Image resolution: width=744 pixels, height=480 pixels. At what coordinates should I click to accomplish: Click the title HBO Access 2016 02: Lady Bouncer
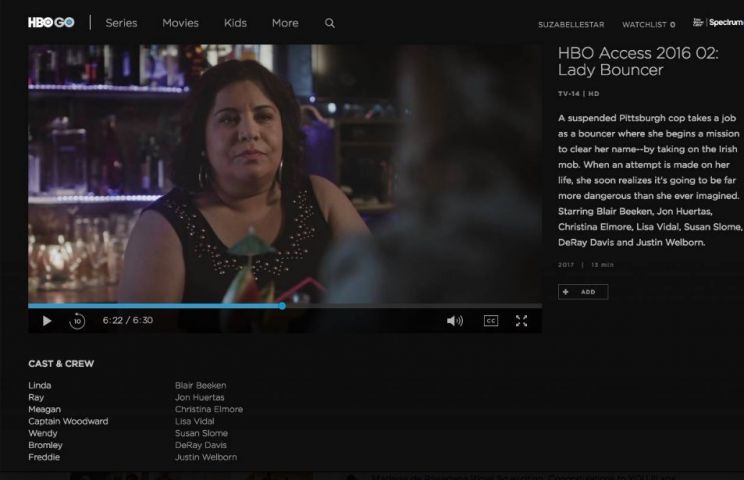pyautogui.click(x=638, y=61)
